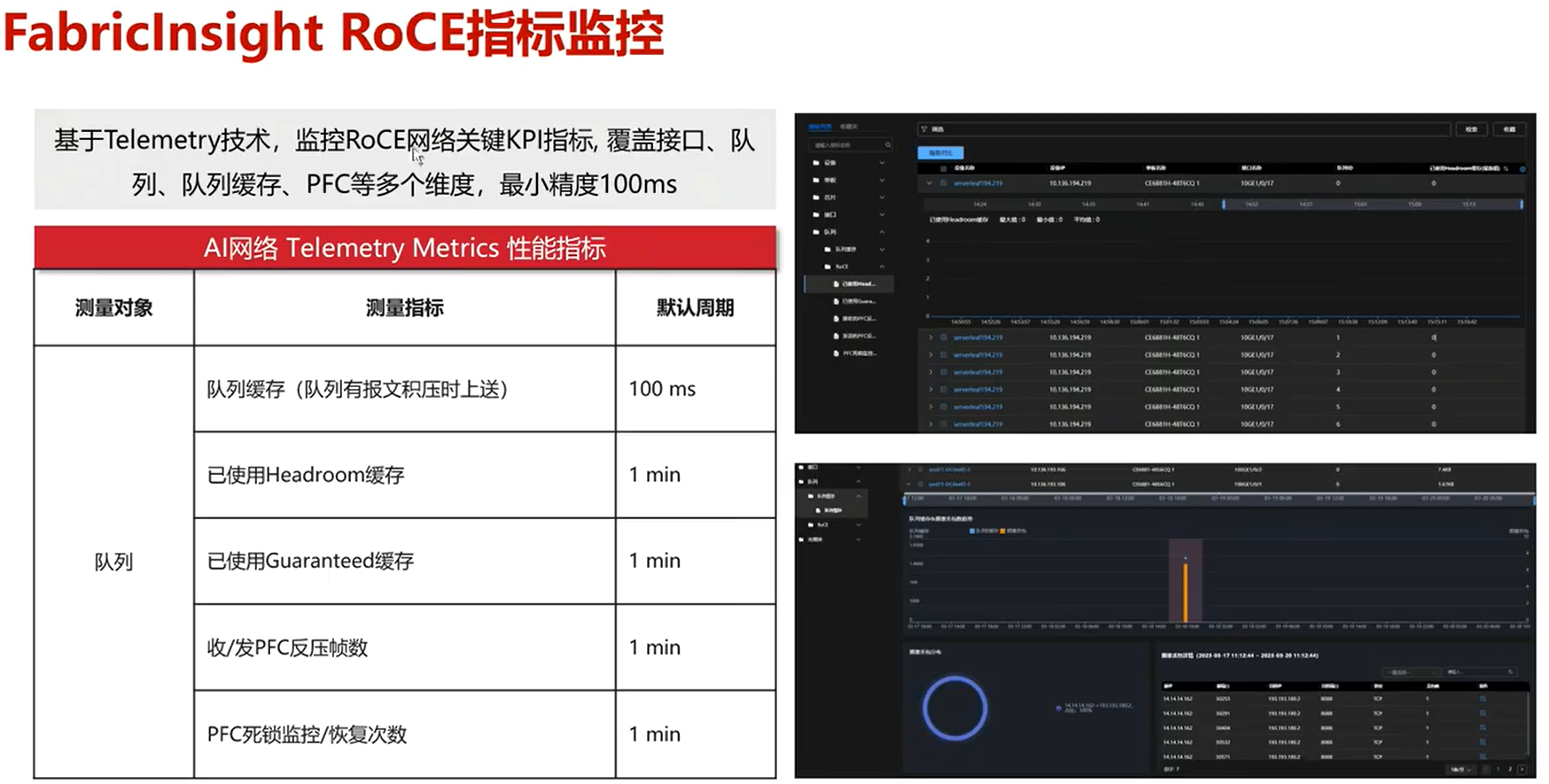Click left handle of top dashboard time range slider
Image resolution: width=1549 pixels, height=784 pixels.
coord(1224,204)
